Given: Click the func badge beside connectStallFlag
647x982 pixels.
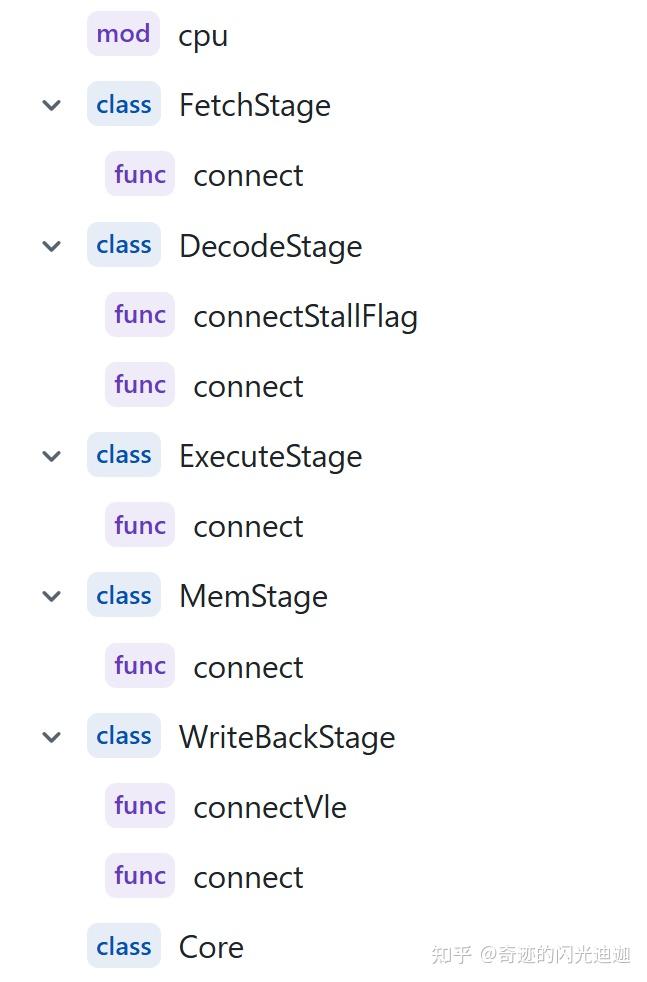Looking at the screenshot, I should [x=140, y=315].
